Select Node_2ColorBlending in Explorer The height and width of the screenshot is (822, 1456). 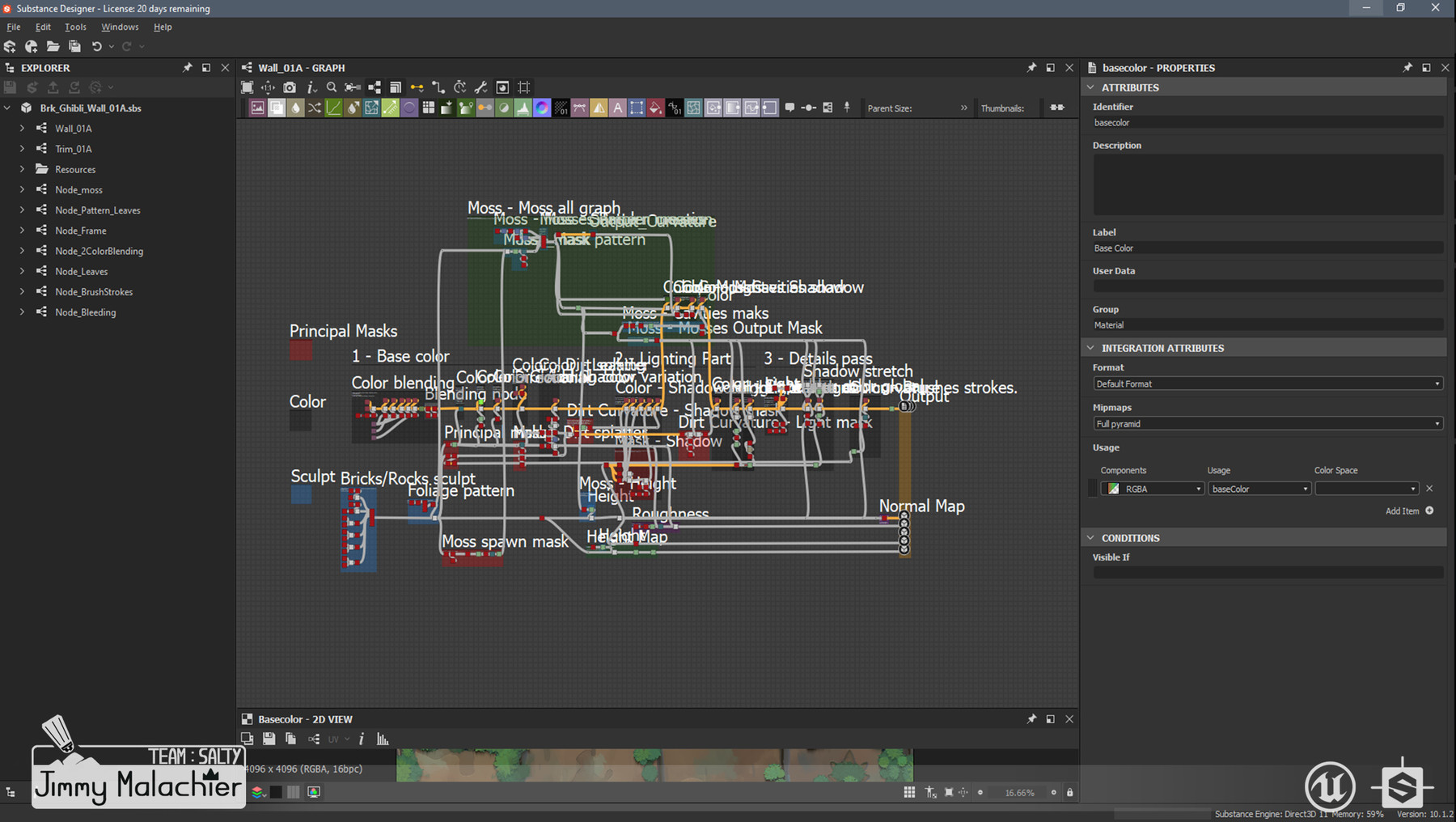tap(99, 251)
